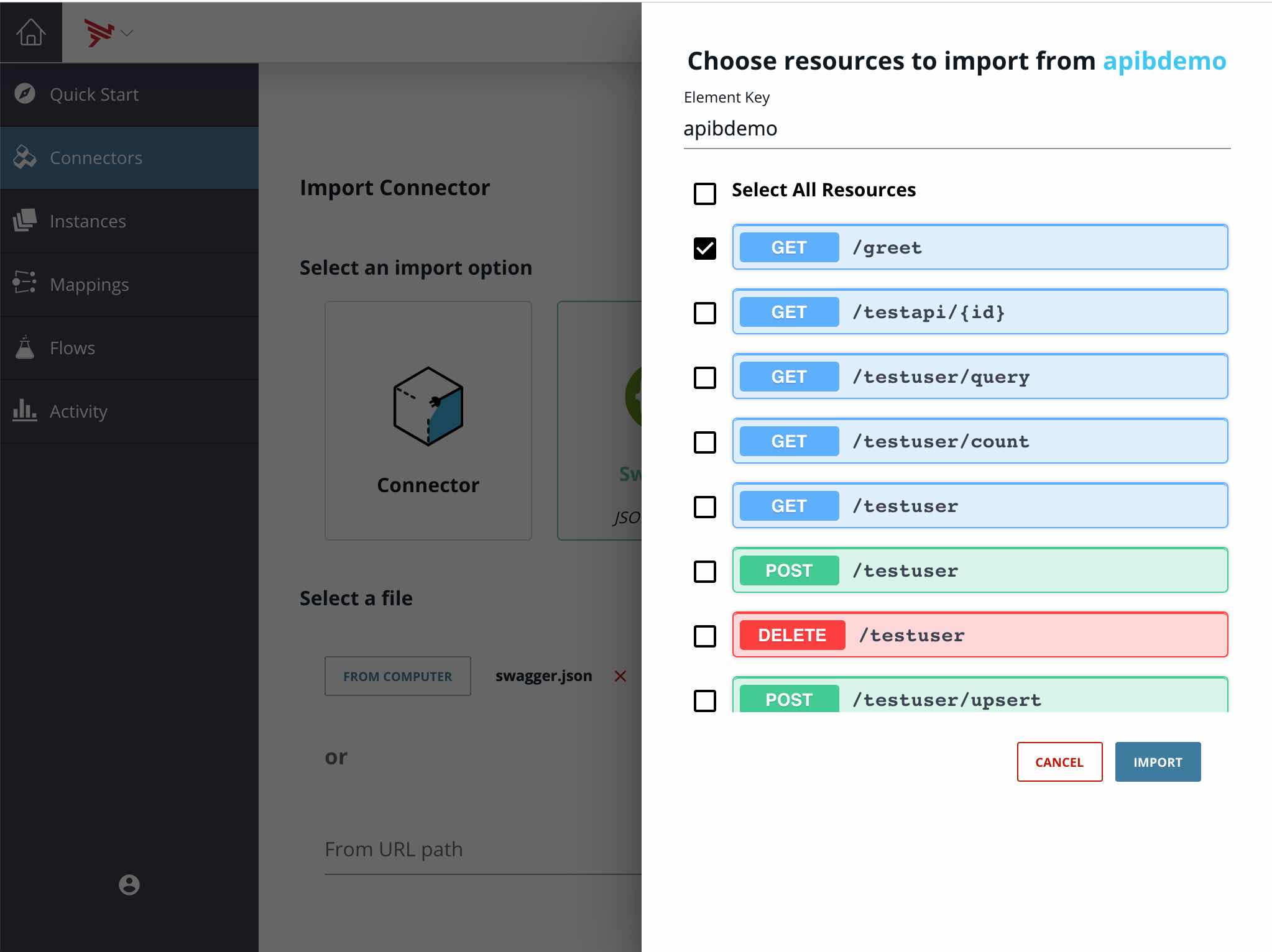Expand the GET /testuser/query resource row
This screenshot has height=952, width=1272.
click(980, 376)
